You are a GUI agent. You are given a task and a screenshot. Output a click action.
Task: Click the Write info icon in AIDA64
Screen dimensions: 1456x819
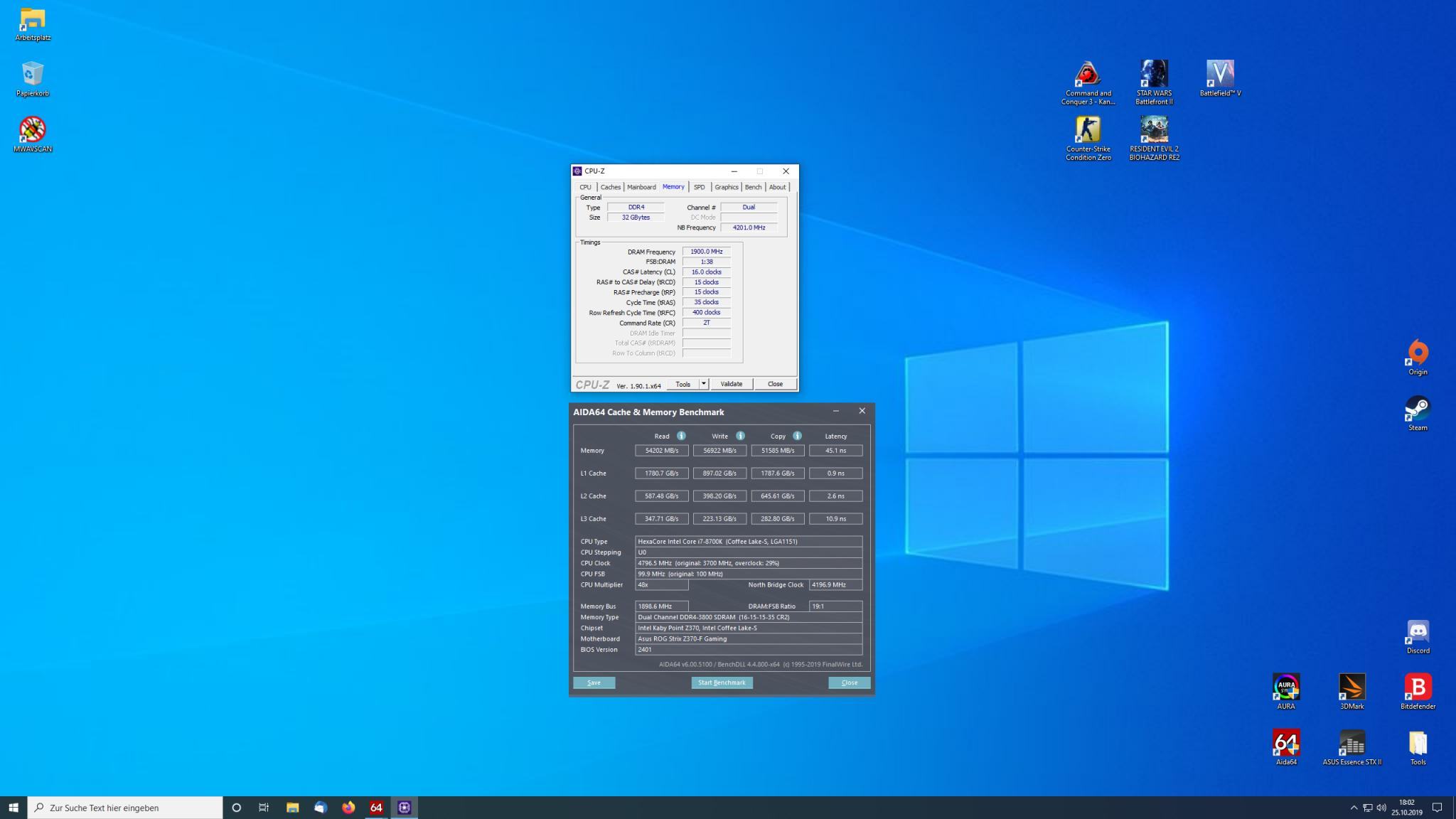740,436
